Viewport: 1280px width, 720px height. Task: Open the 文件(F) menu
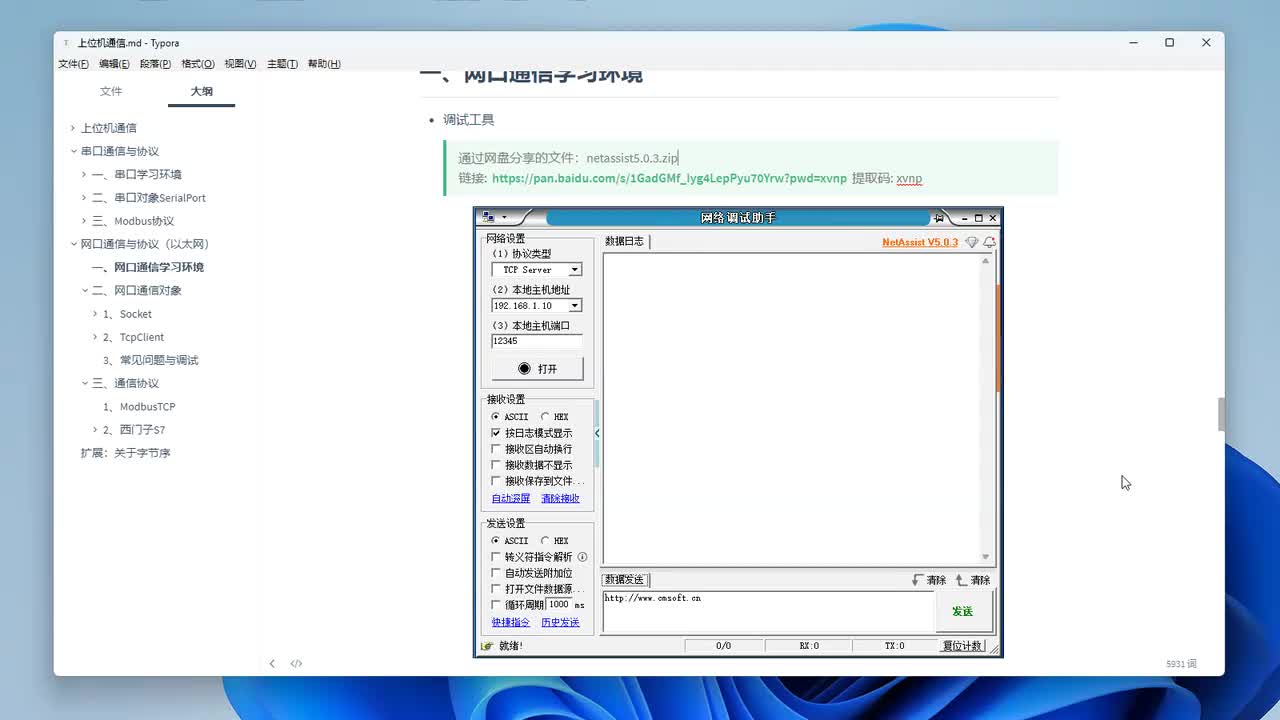(x=73, y=64)
